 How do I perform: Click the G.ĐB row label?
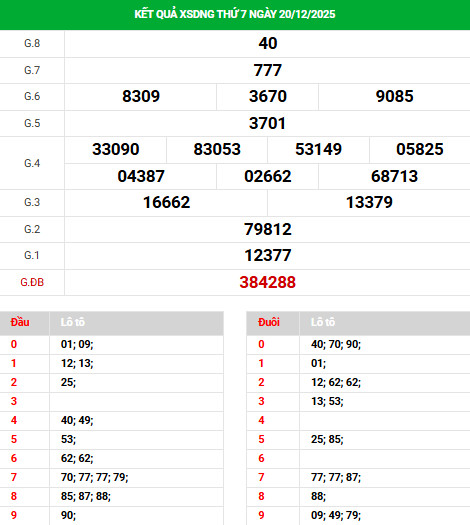[32, 282]
